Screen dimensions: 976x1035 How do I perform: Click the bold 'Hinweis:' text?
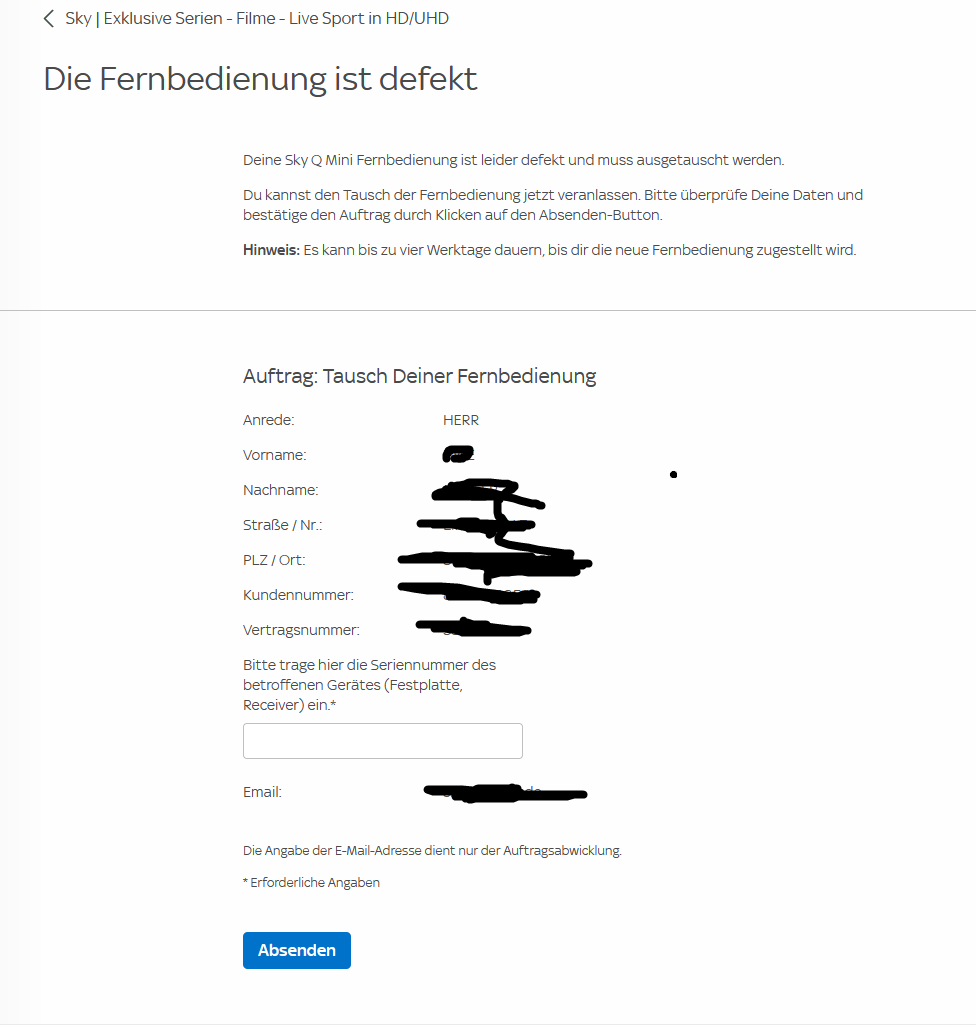tap(271, 250)
